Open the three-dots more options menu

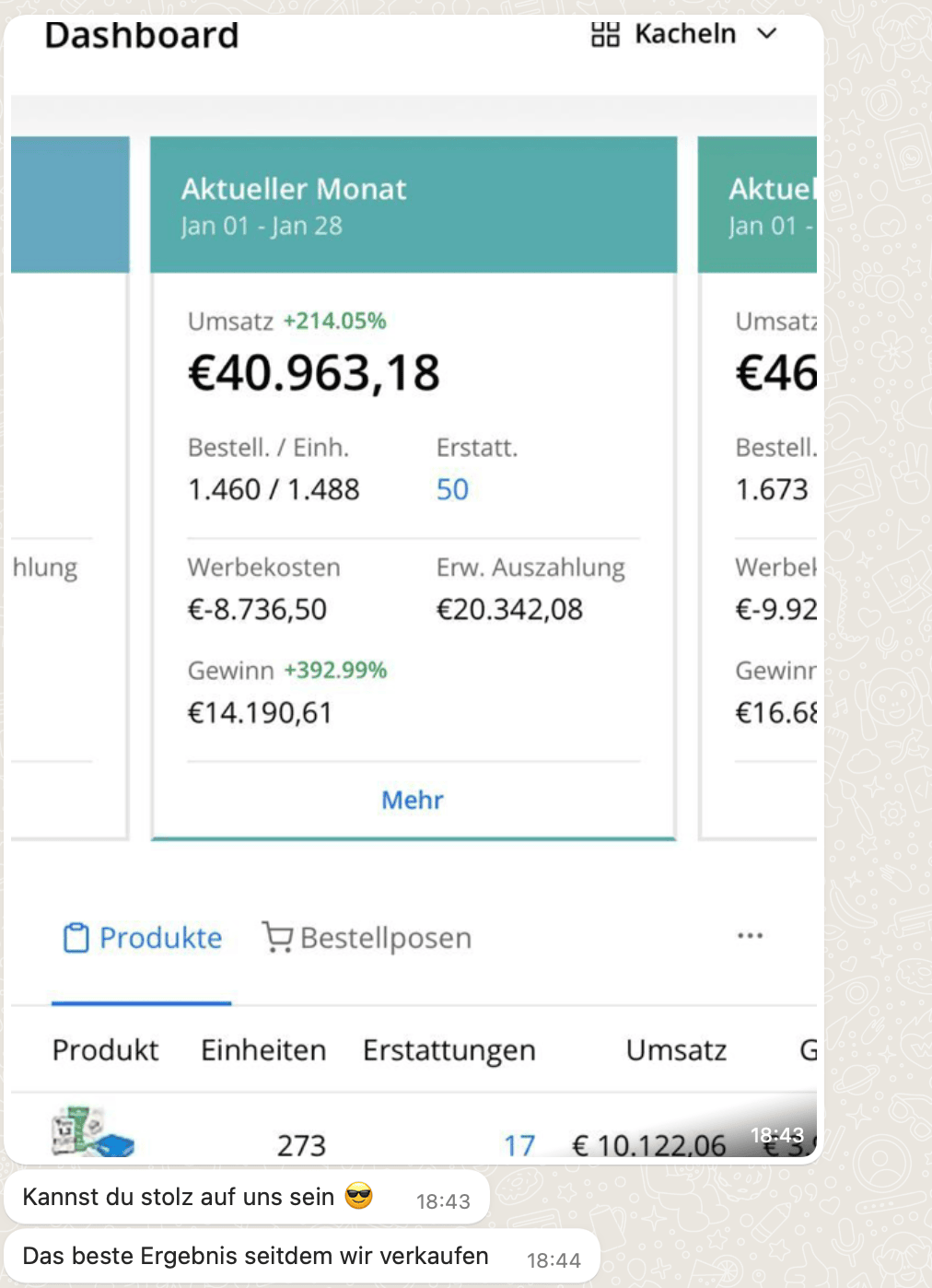pos(750,936)
